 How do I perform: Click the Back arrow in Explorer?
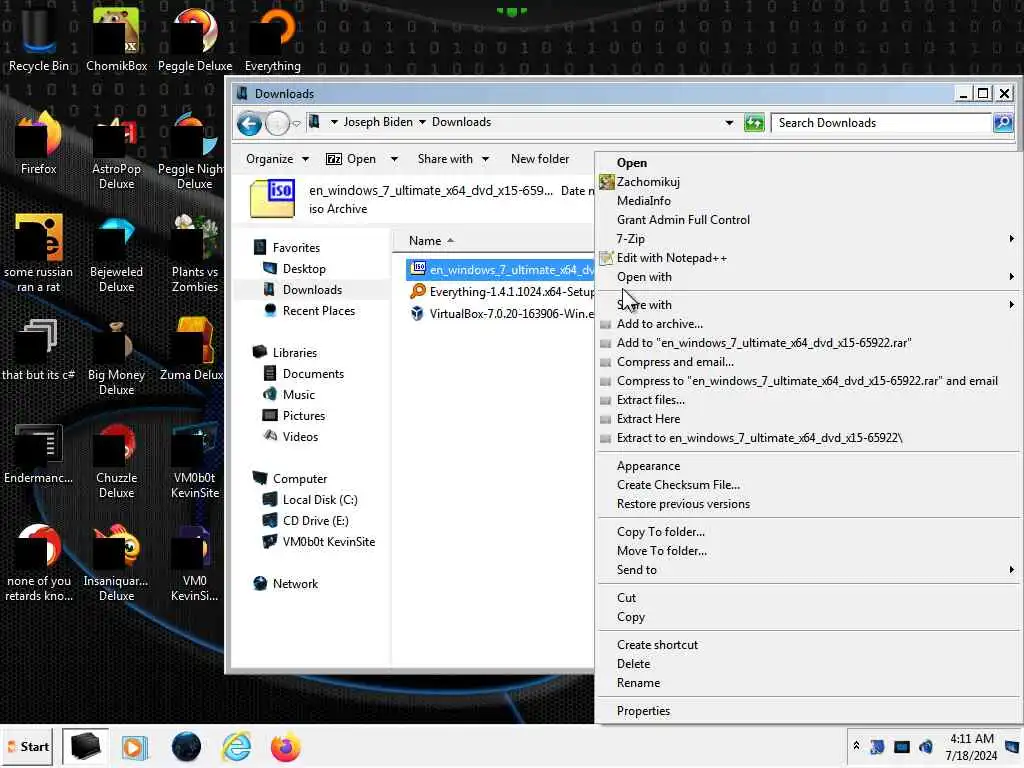pos(249,123)
